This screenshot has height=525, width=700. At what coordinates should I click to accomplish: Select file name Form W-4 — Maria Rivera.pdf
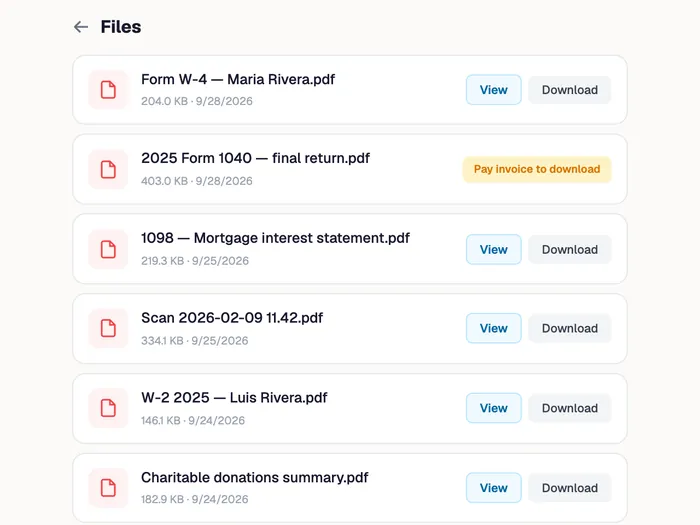click(238, 79)
